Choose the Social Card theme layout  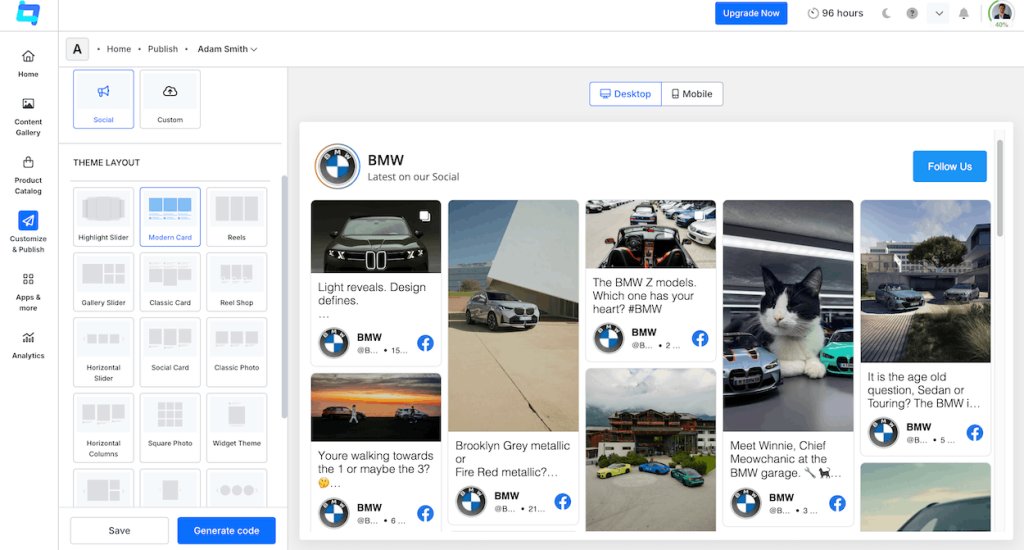[x=170, y=352]
